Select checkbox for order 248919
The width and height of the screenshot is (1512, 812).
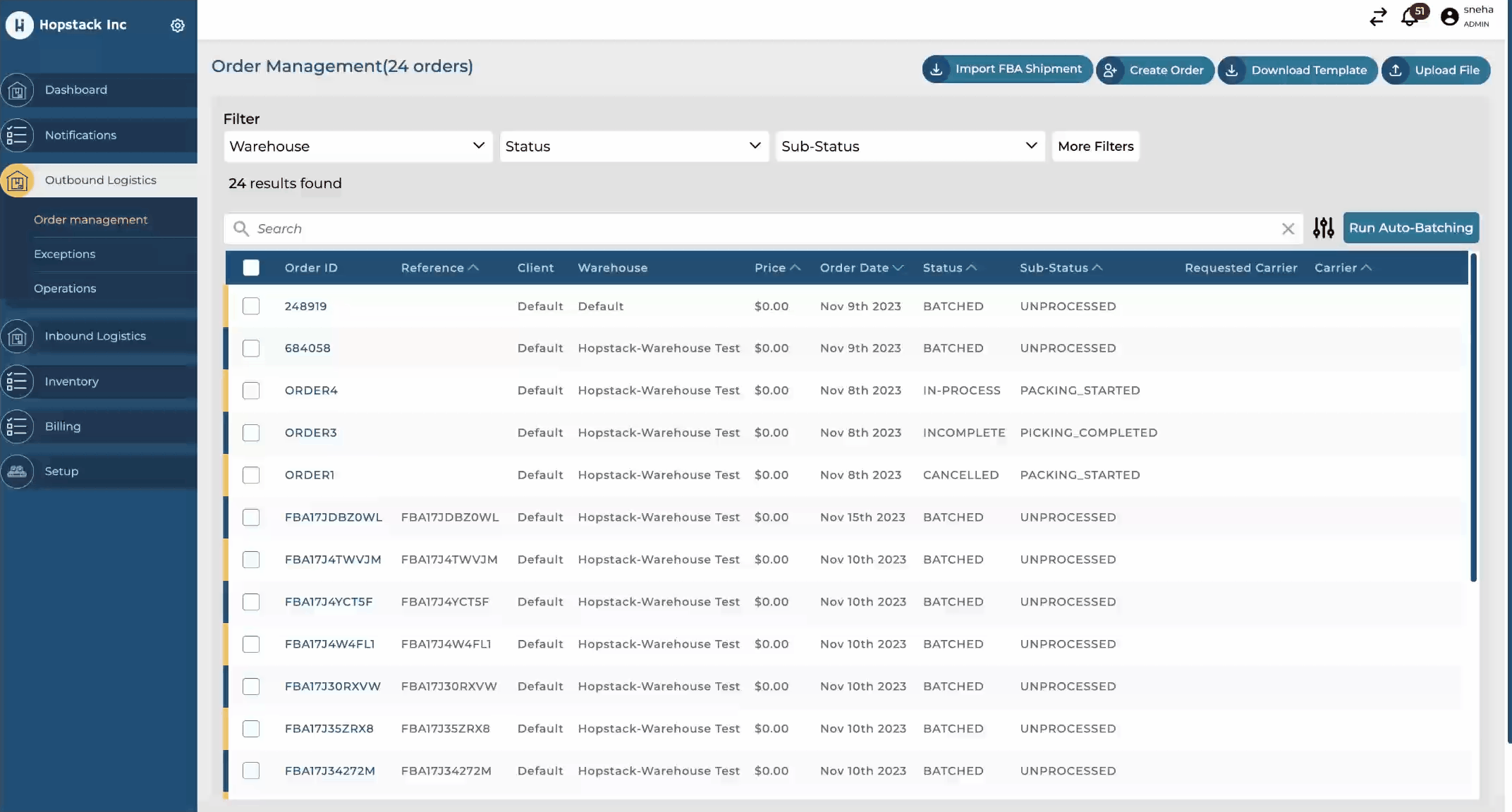pyautogui.click(x=251, y=306)
